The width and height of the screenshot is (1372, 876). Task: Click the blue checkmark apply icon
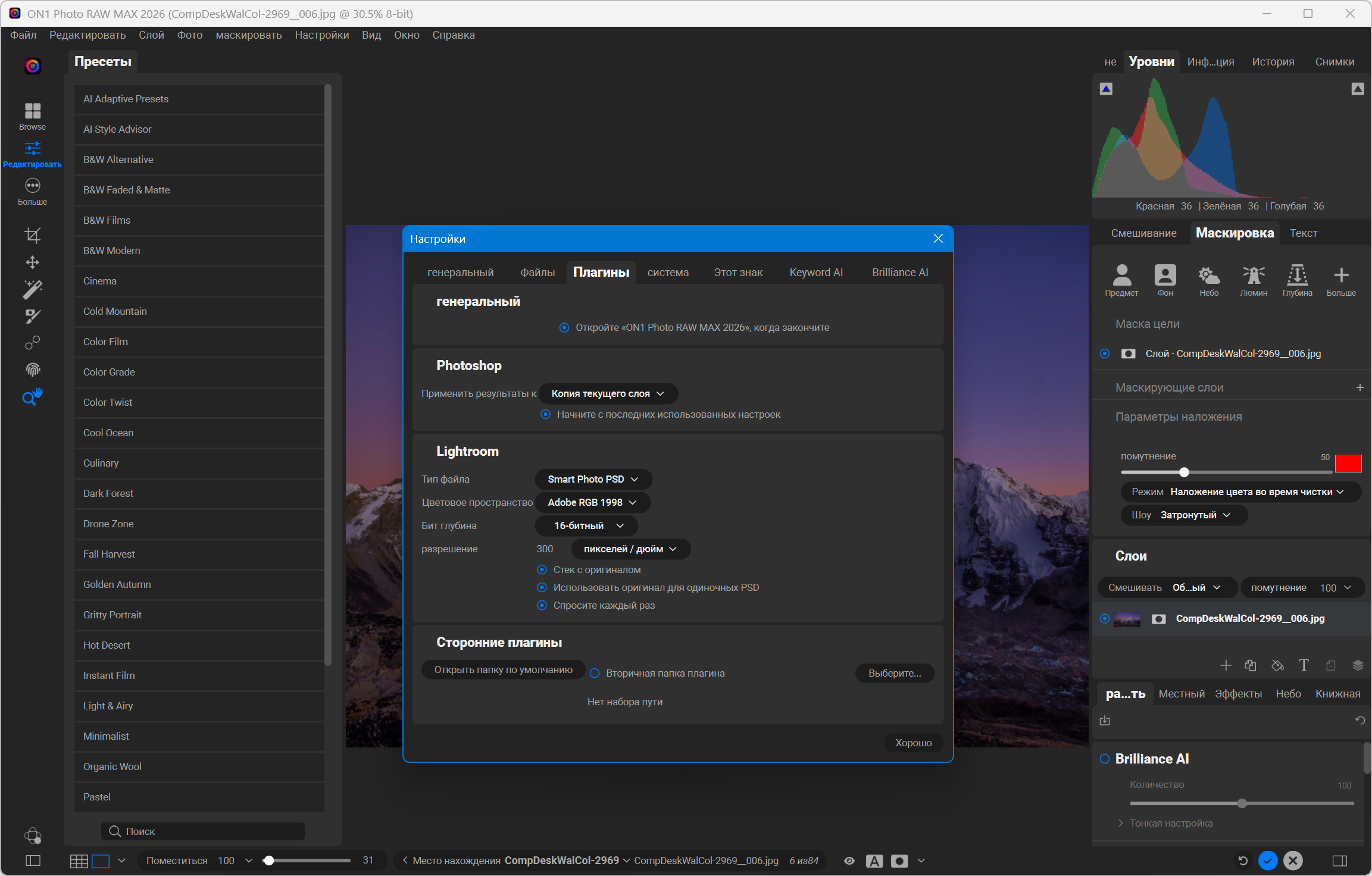point(1267,861)
